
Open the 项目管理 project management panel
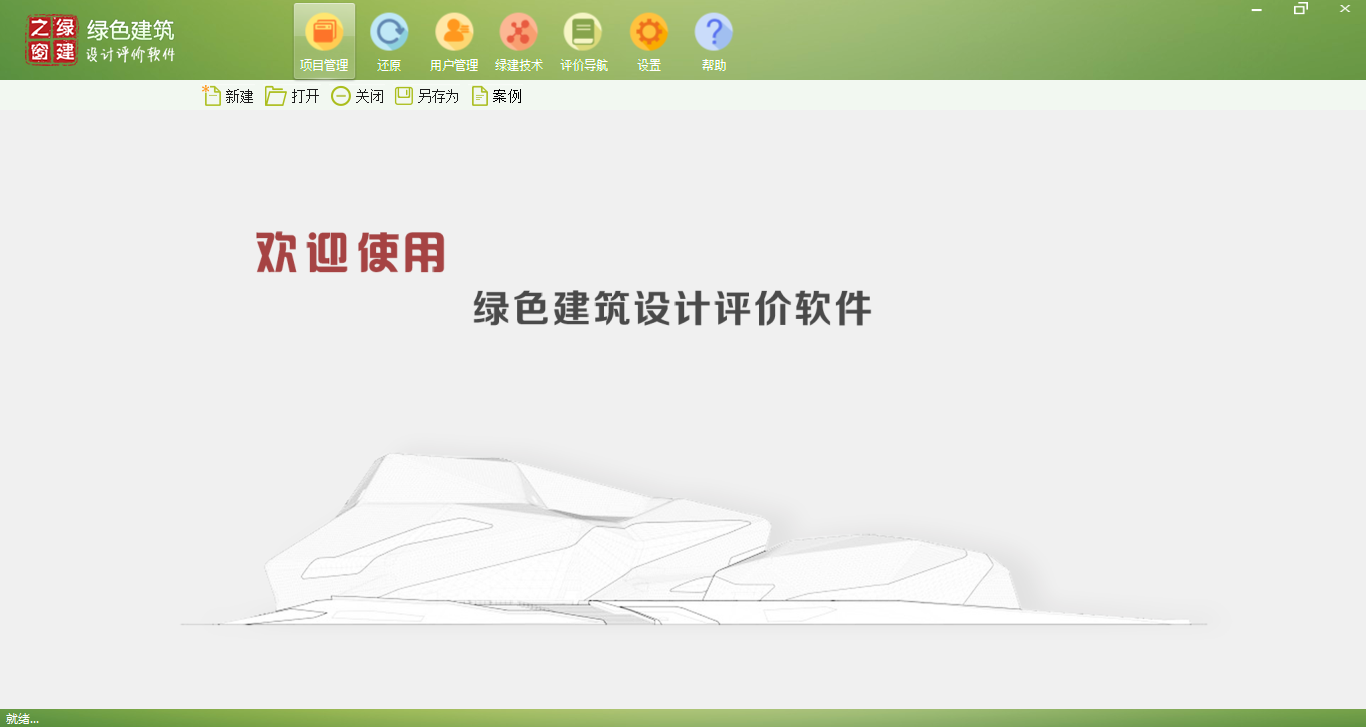pyautogui.click(x=323, y=40)
